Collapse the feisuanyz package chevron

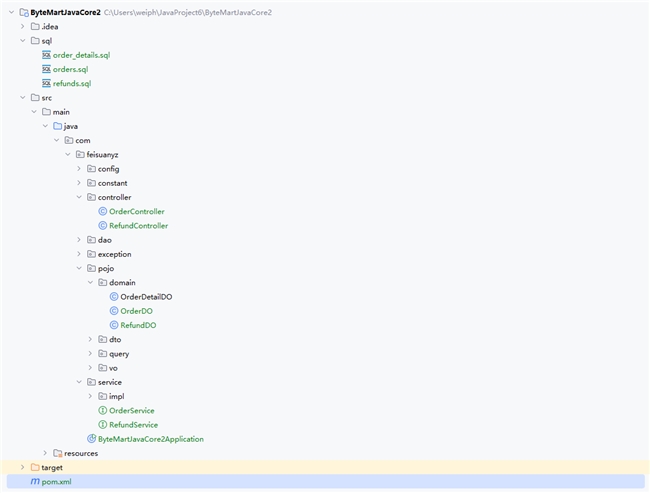coord(68,154)
